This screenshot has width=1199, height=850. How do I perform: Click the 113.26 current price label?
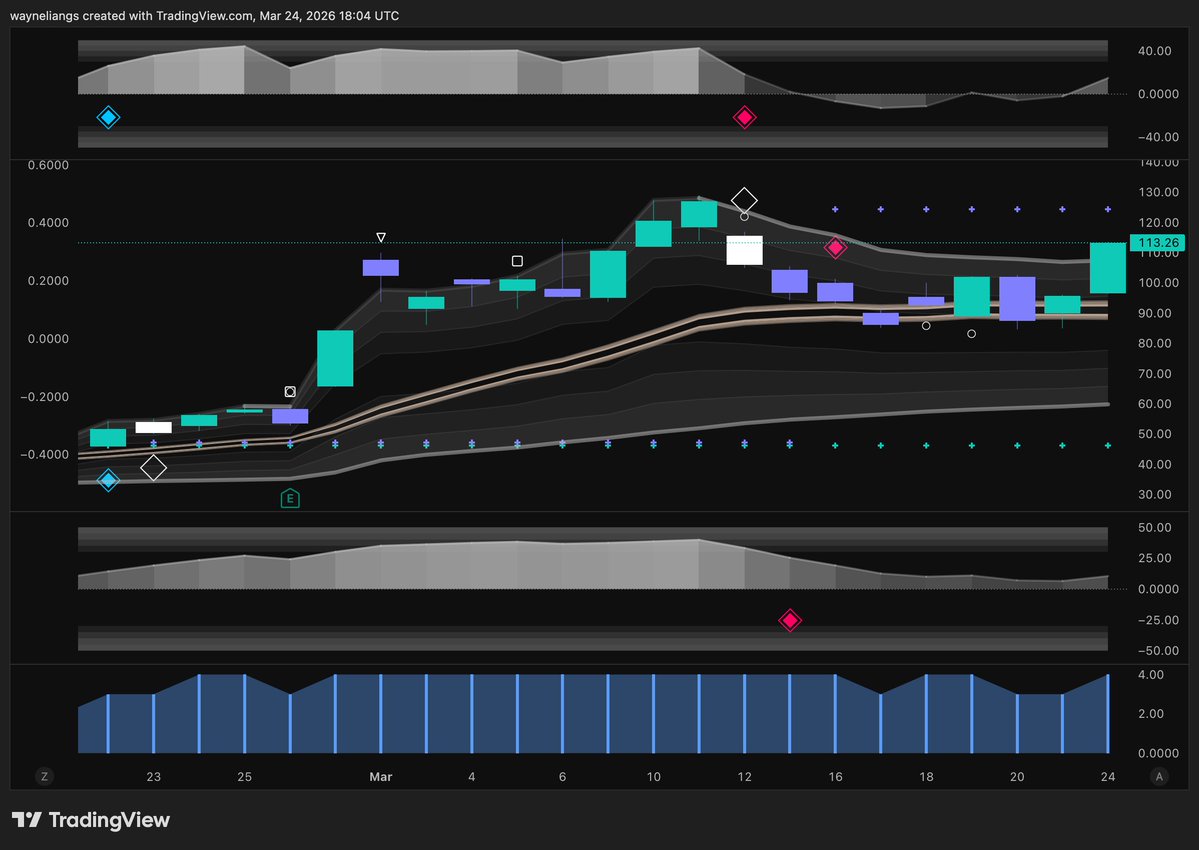click(1158, 243)
